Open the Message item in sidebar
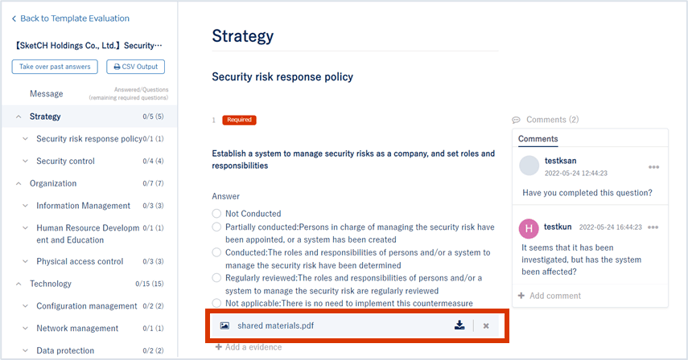Screen dimensions: 688x360 tap(46, 94)
